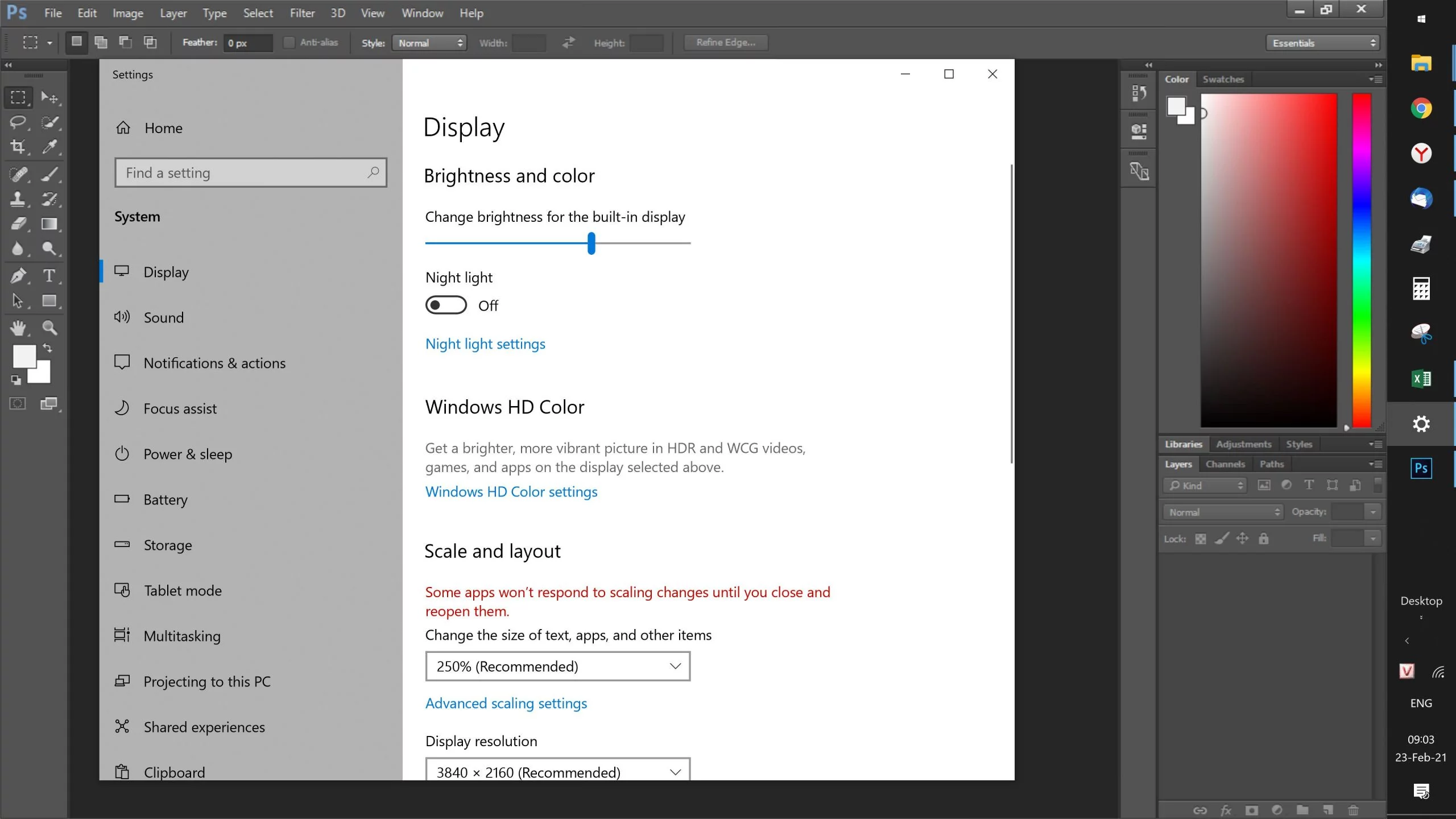Image resolution: width=1456 pixels, height=819 pixels.
Task: Swap foreground and background colors
Action: click(x=48, y=348)
